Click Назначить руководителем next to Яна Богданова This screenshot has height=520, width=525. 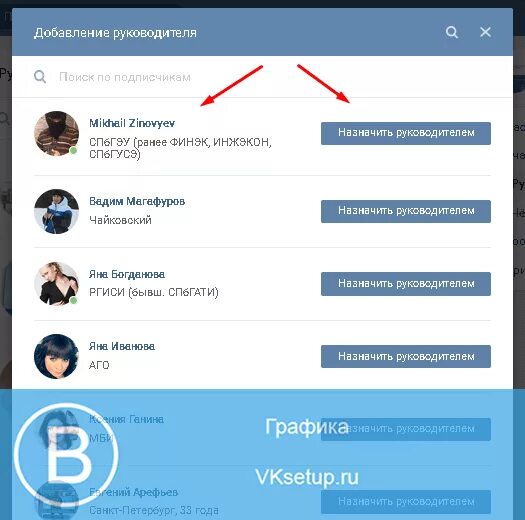pyautogui.click(x=406, y=284)
